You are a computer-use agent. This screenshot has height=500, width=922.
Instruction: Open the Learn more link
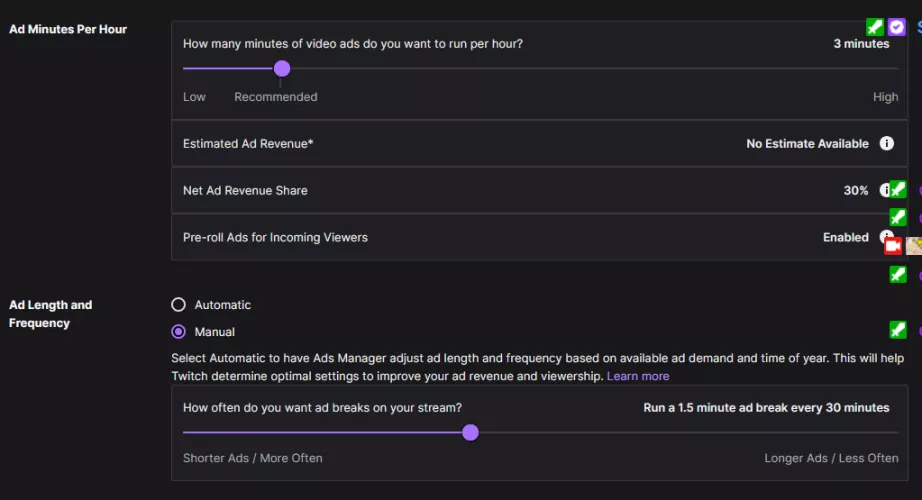(638, 376)
